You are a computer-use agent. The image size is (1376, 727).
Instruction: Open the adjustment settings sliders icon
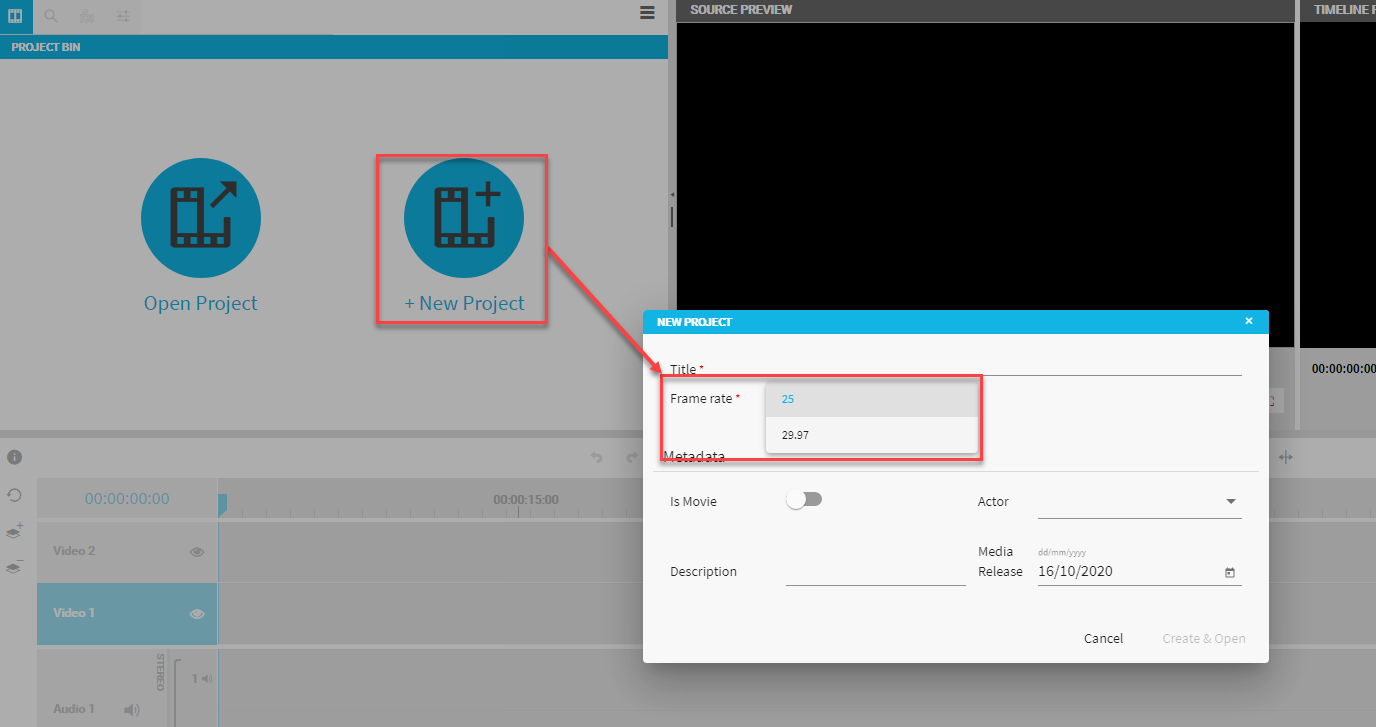pos(122,16)
